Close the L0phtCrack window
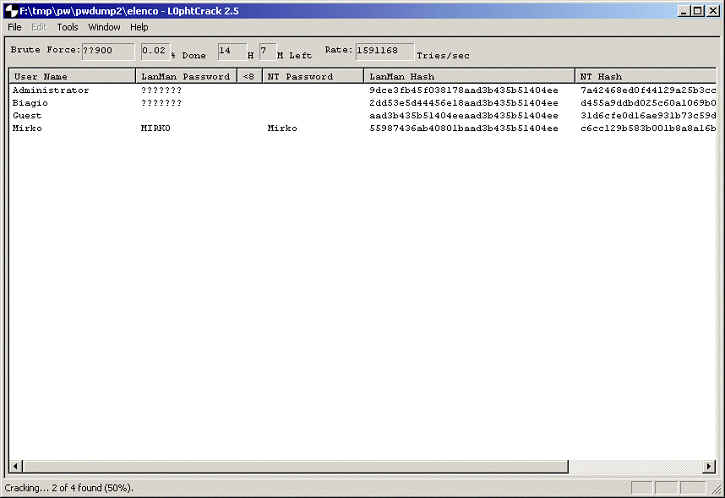 tap(713, 11)
